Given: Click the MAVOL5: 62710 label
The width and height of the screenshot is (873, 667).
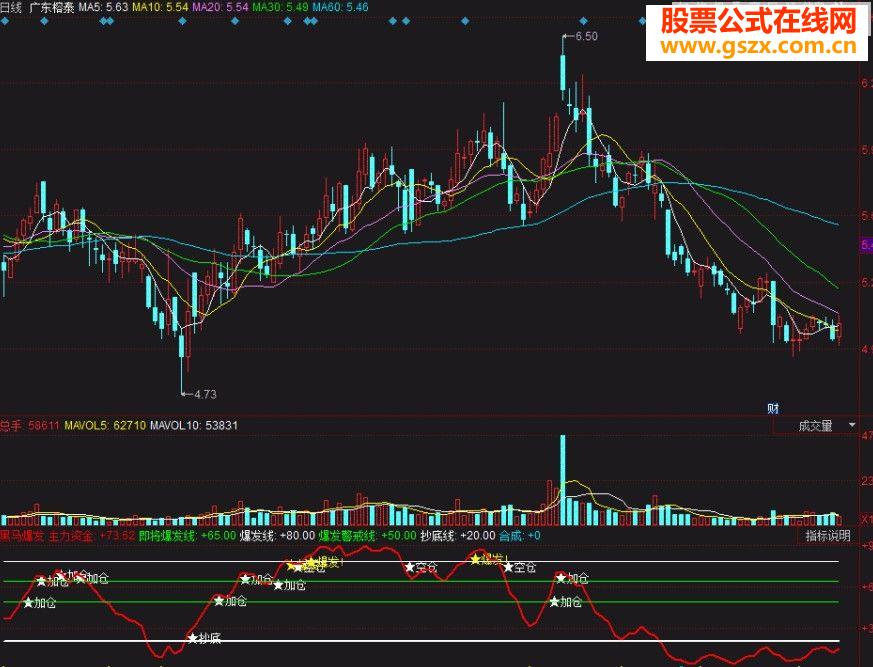Looking at the screenshot, I should coord(105,425).
